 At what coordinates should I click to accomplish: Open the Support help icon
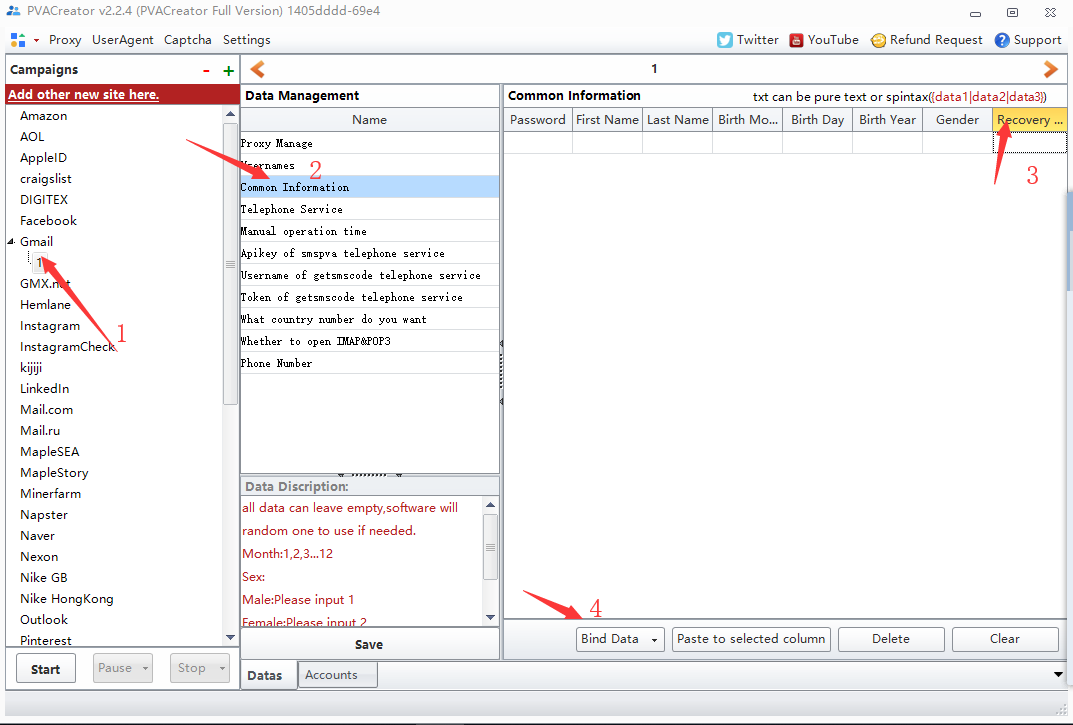(1002, 40)
